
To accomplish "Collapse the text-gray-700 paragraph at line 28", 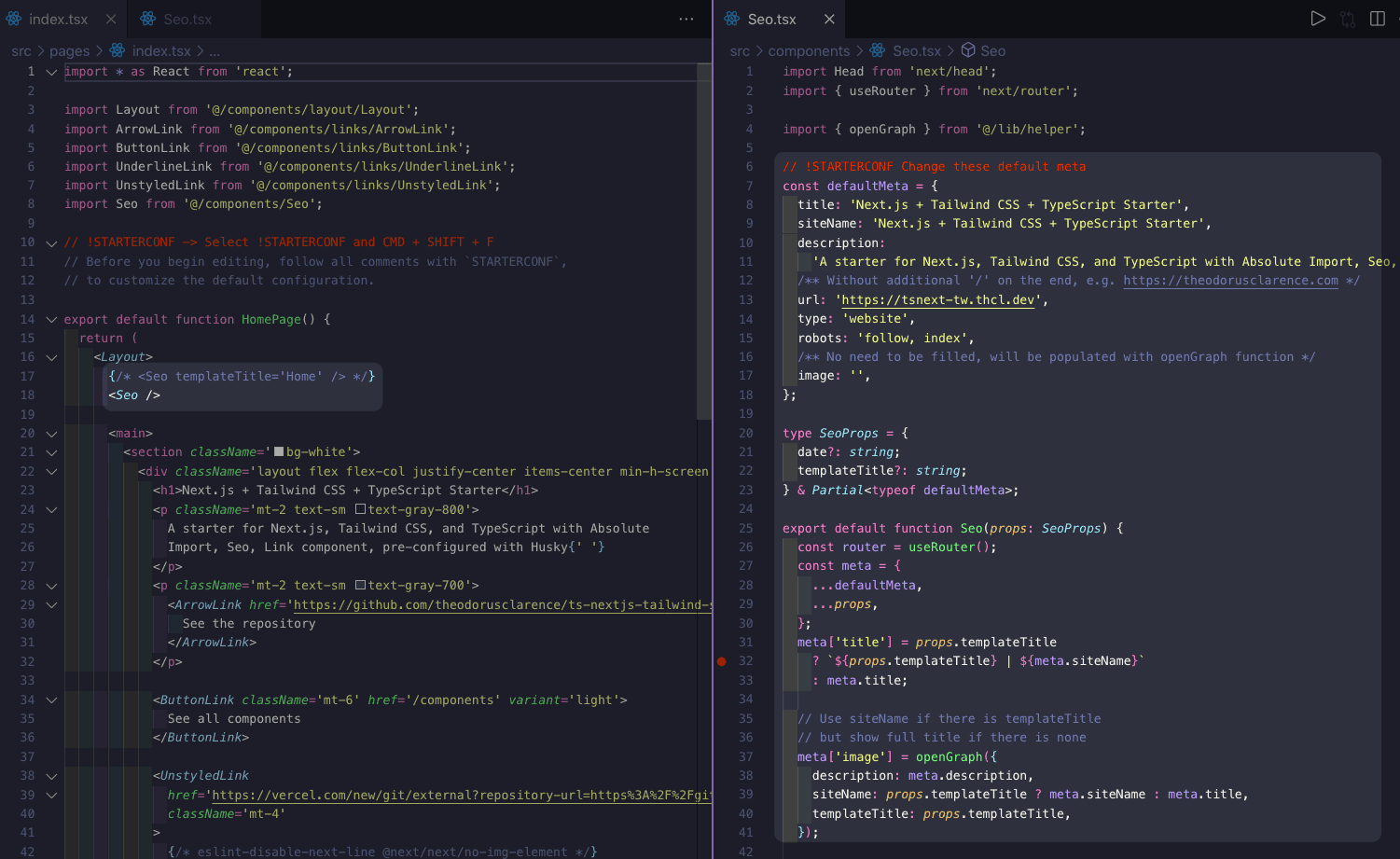I will (52, 586).
